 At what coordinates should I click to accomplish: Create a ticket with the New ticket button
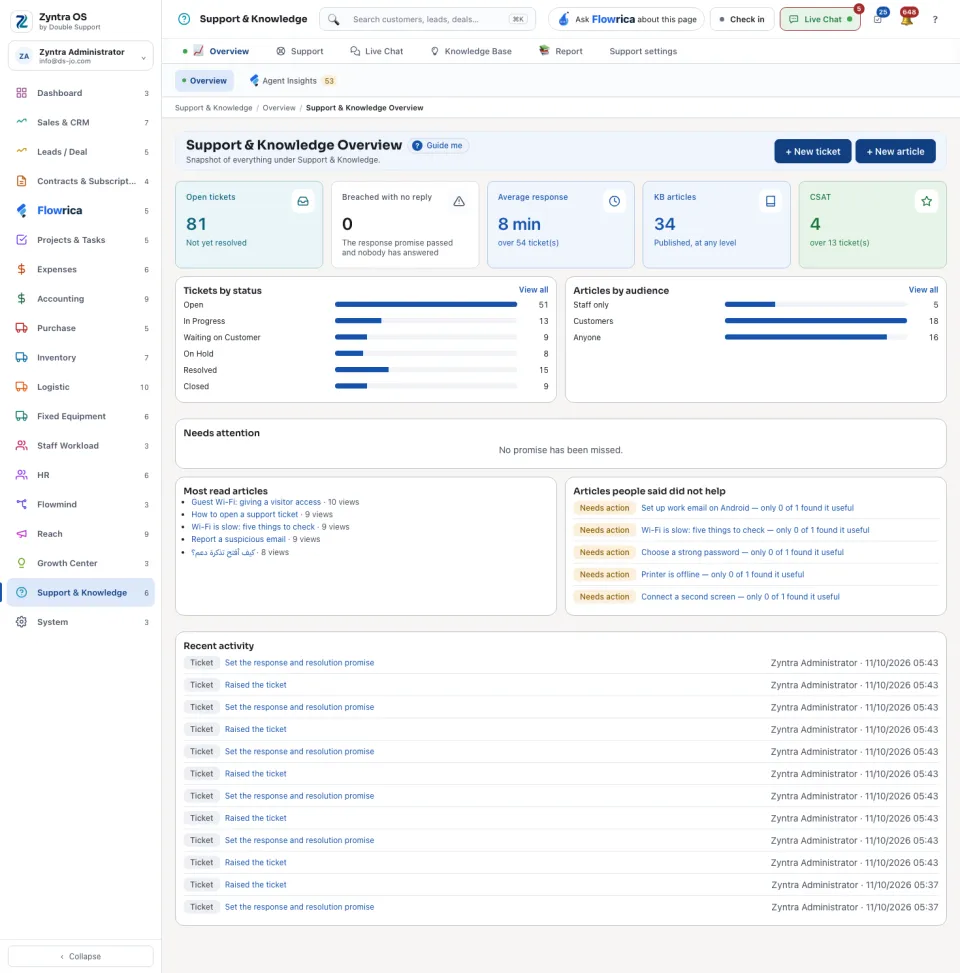tap(812, 151)
